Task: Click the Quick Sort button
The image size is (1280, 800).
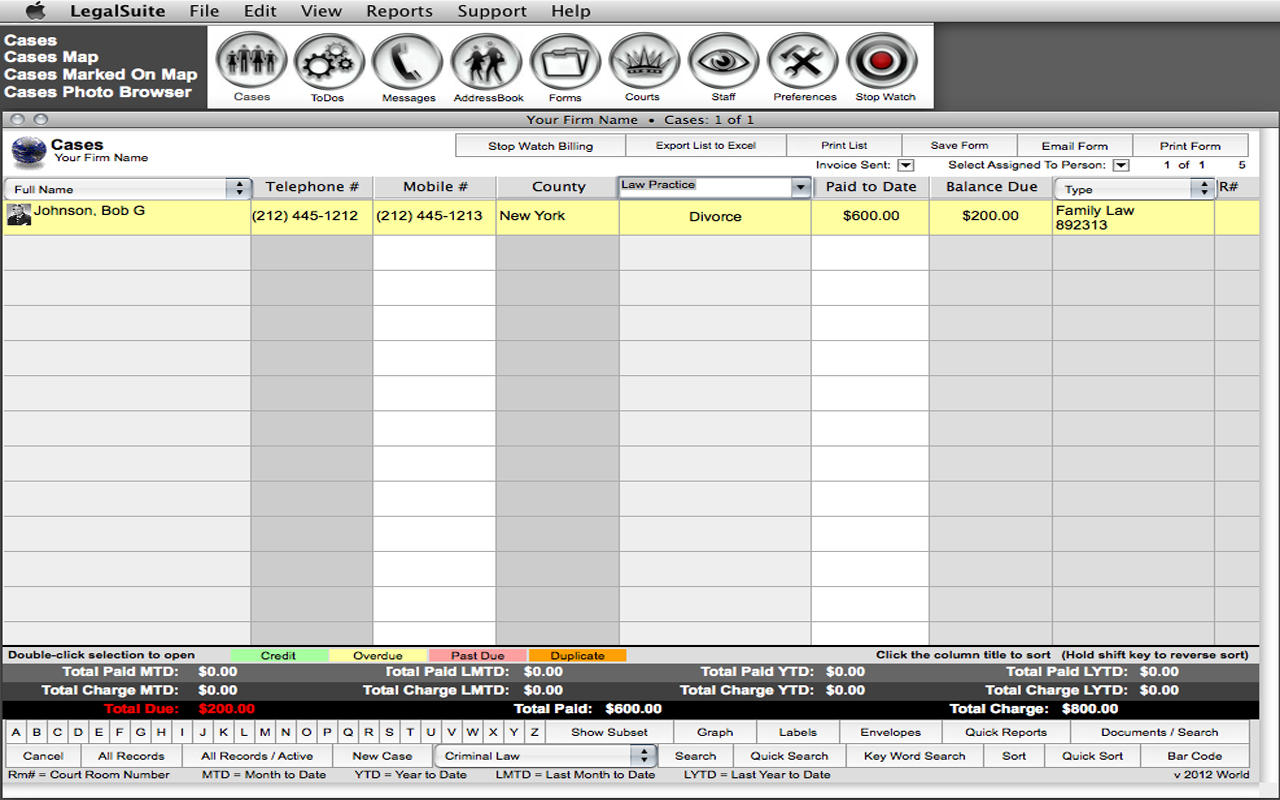Action: (x=1092, y=756)
